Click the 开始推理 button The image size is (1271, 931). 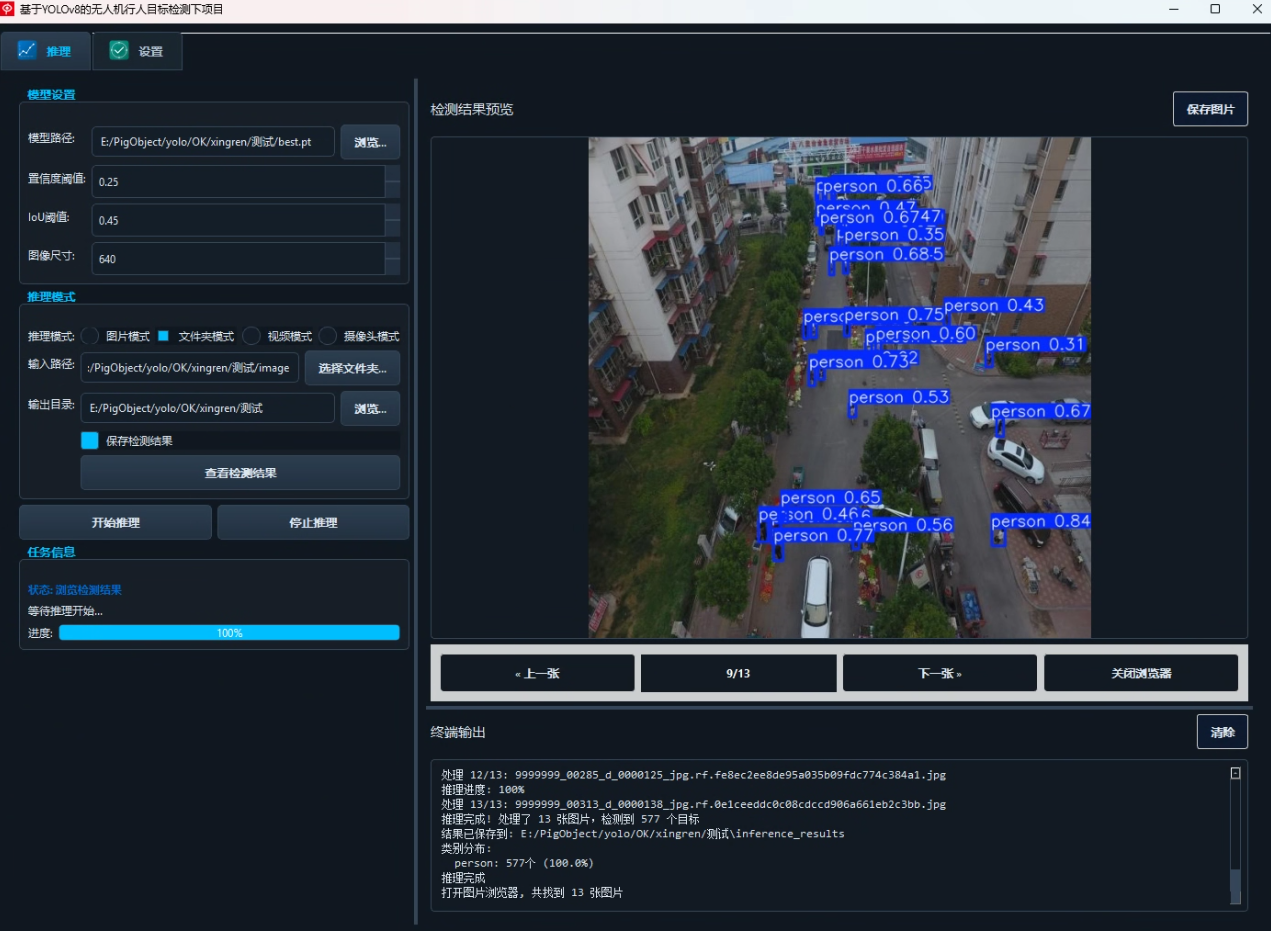point(115,521)
